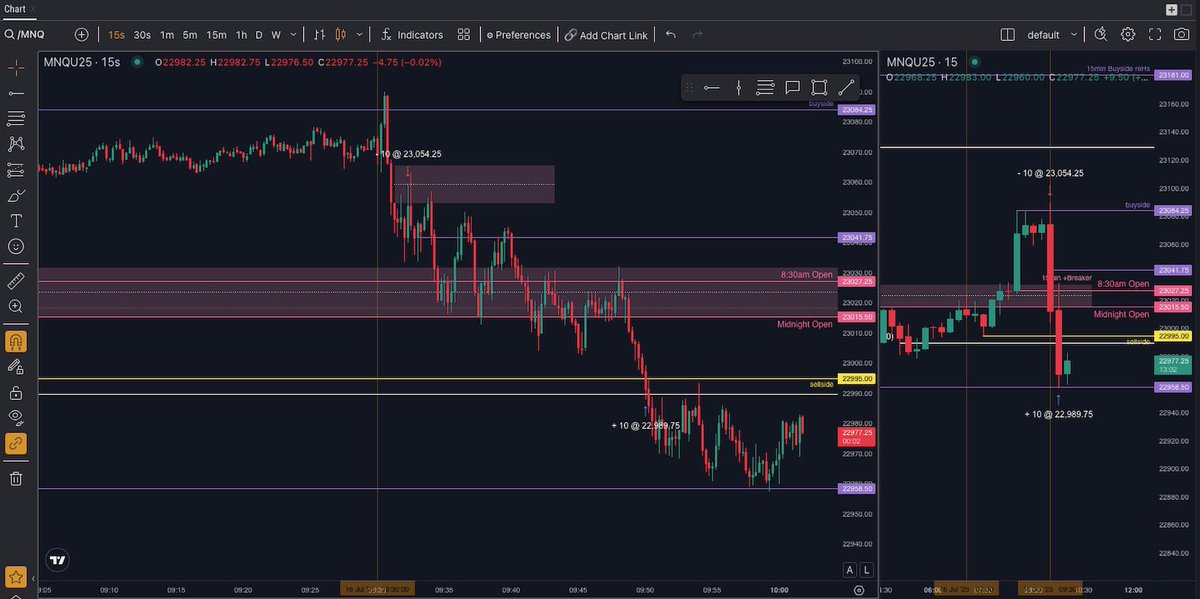
Task: Select the Chart tab
Action: (x=14, y=8)
